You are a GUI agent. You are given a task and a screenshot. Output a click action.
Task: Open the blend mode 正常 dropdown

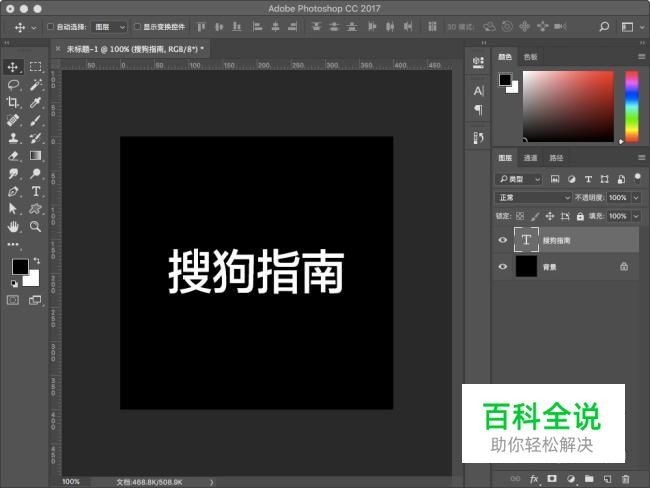tap(535, 198)
